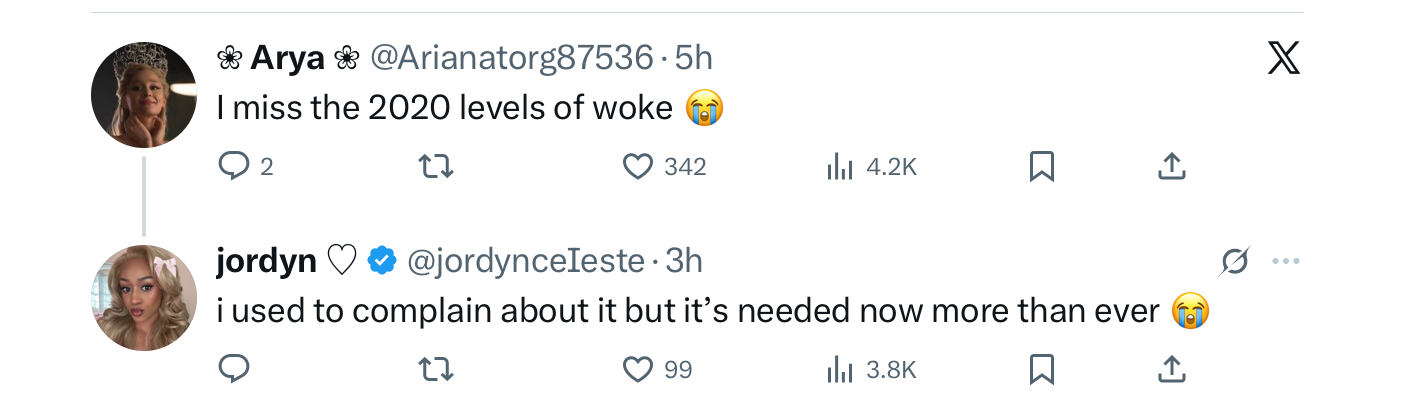Like Arya's 2020 woke tweet

point(638,167)
